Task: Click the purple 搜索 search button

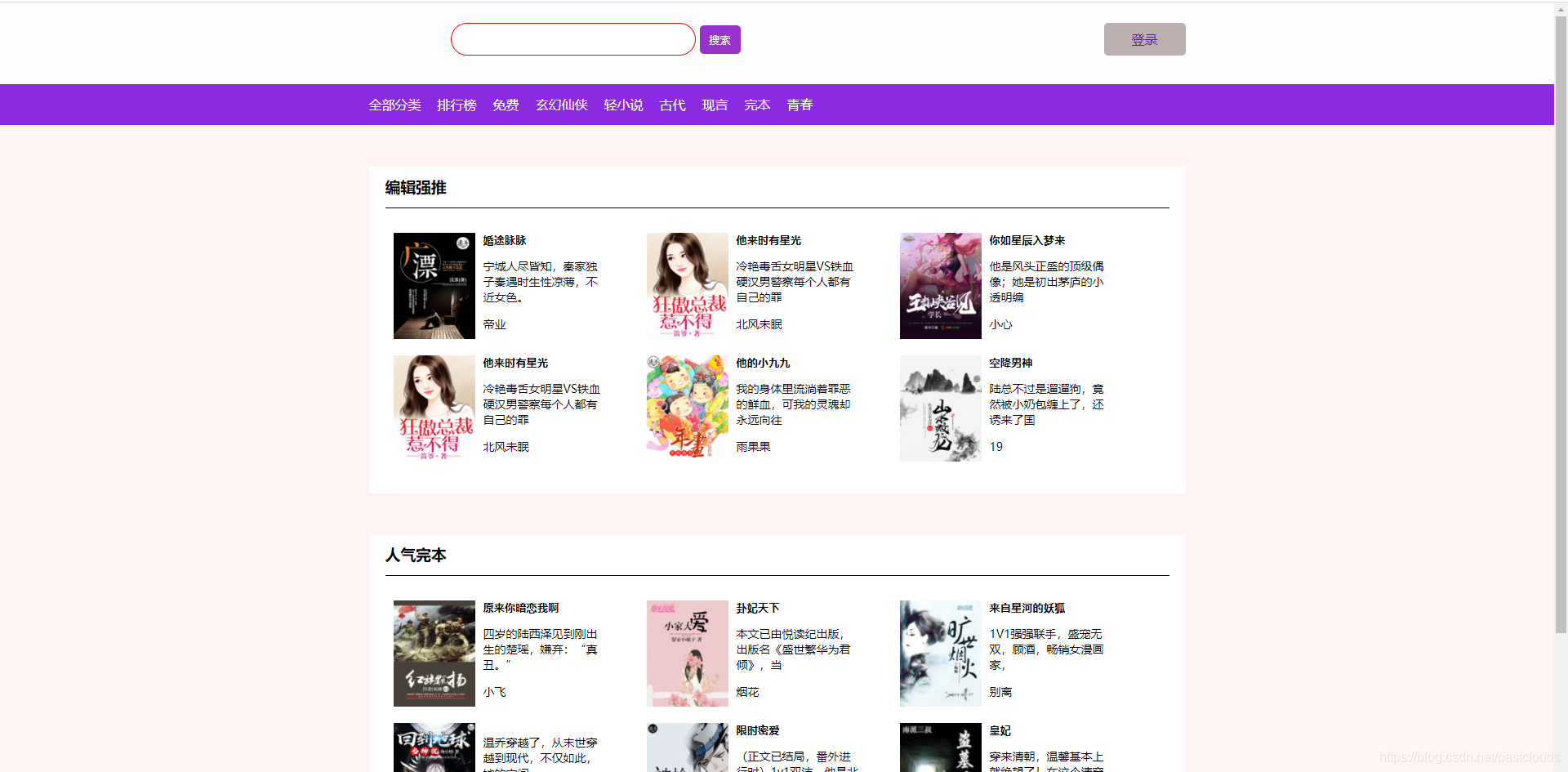Action: [x=719, y=40]
